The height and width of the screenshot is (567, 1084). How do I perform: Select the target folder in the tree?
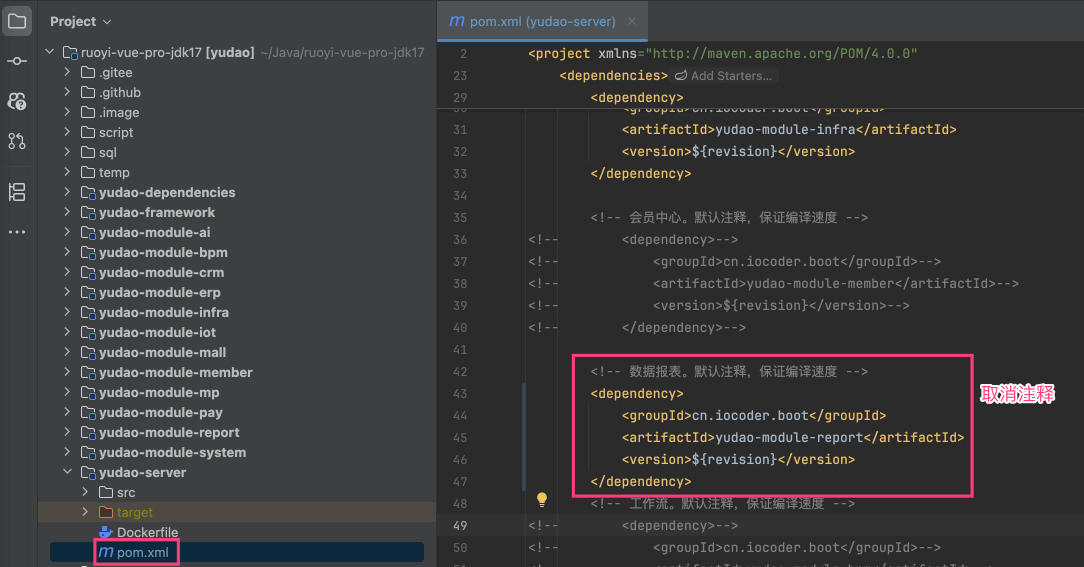tap(135, 512)
